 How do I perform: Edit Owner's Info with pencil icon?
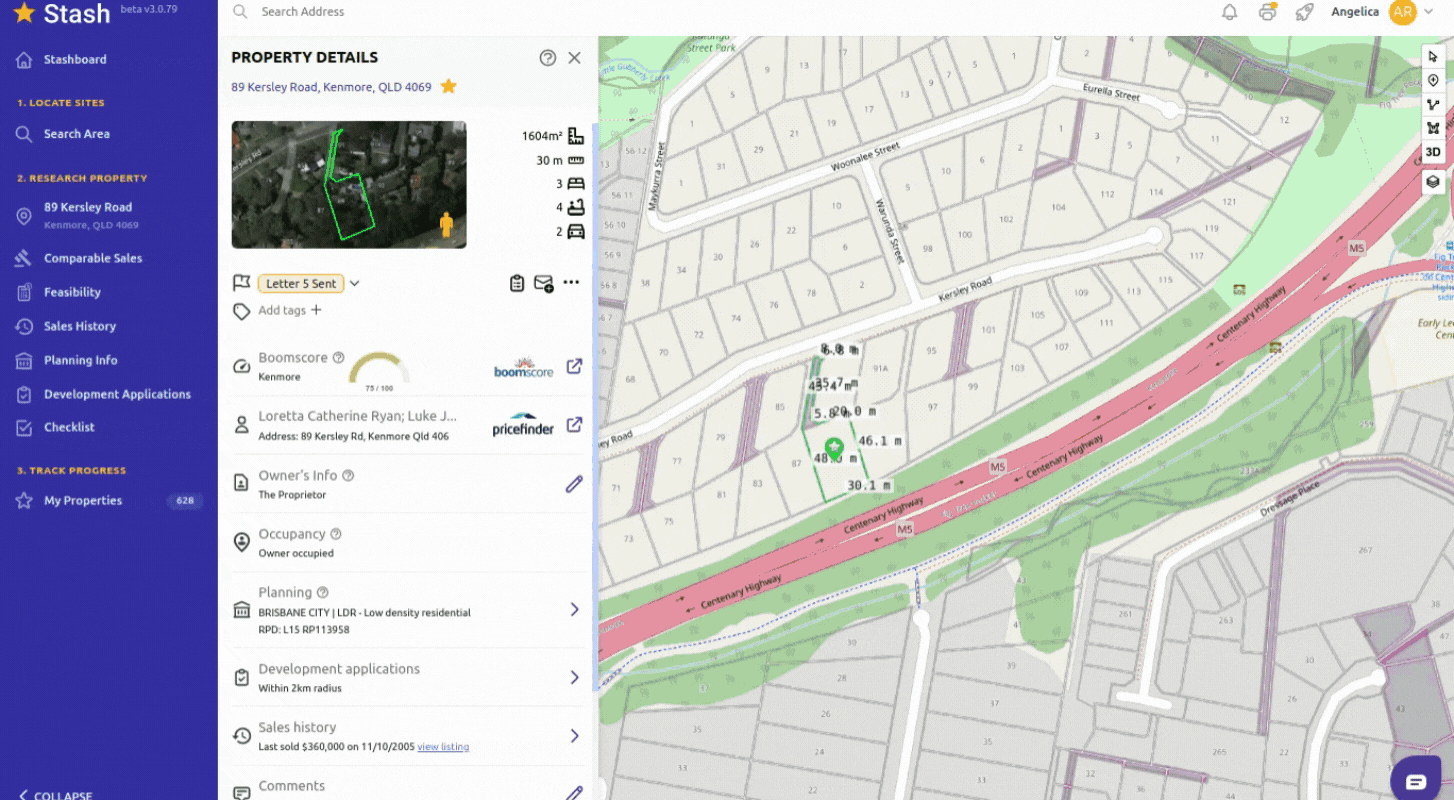(x=574, y=484)
